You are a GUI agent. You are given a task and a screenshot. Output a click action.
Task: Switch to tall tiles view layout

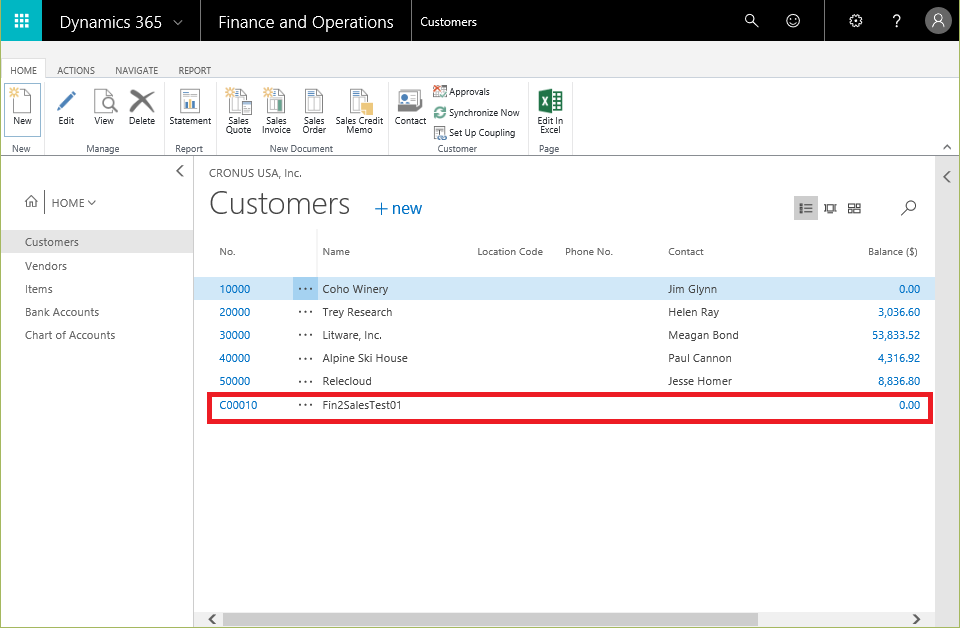(x=830, y=208)
